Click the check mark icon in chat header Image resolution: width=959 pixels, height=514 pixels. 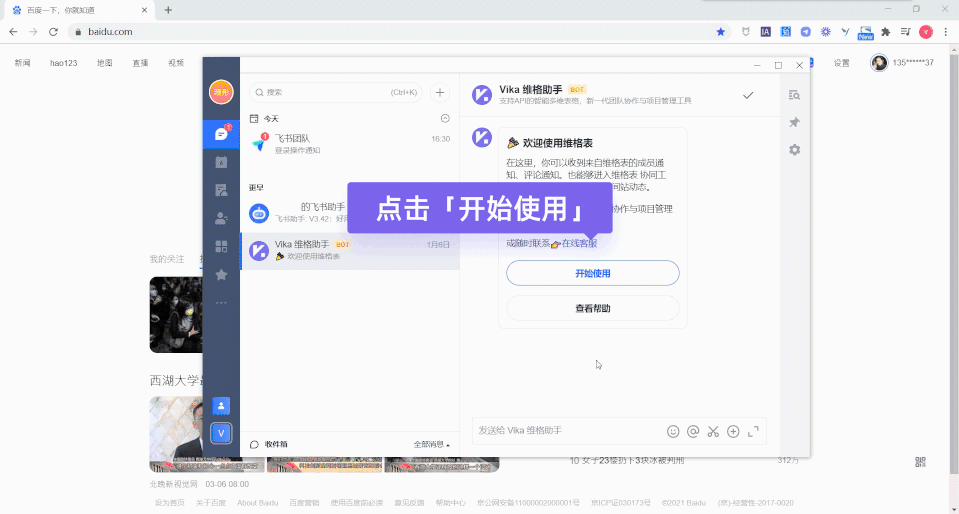[747, 95]
